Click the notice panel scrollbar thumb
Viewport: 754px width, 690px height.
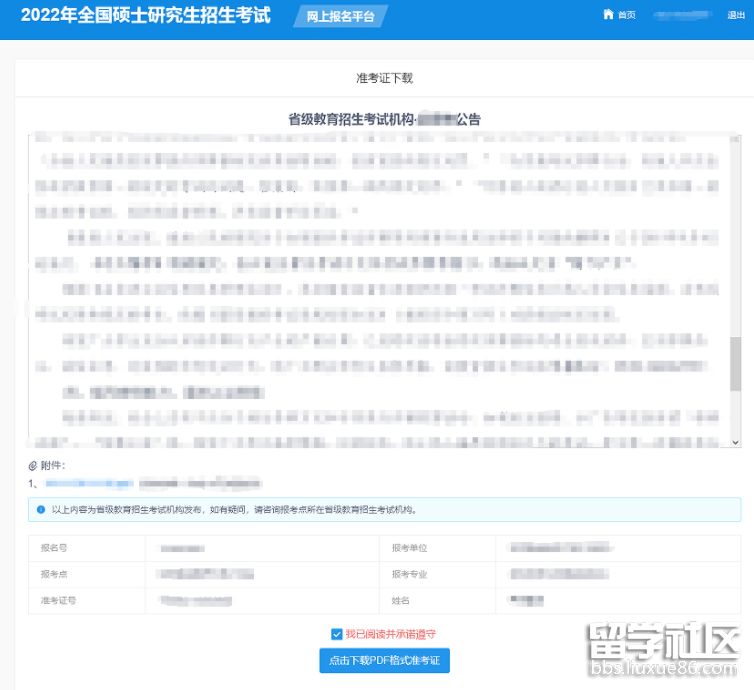click(735, 364)
